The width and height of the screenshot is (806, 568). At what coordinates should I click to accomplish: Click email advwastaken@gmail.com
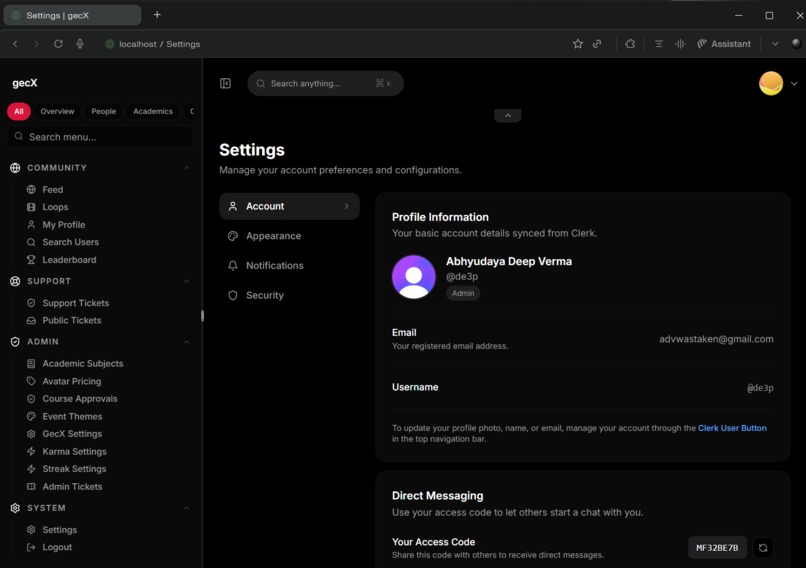pos(716,339)
